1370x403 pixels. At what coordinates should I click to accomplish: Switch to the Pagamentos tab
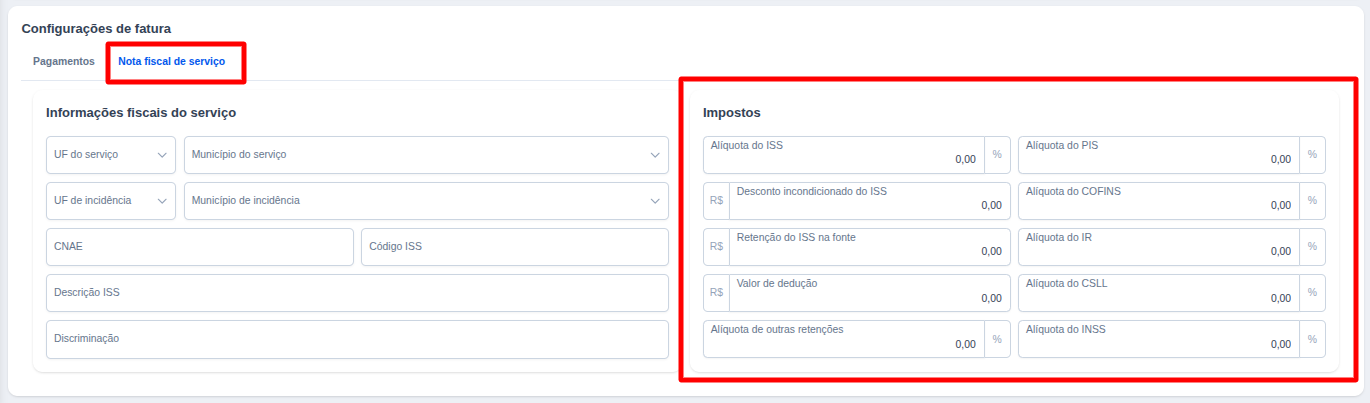(x=63, y=61)
